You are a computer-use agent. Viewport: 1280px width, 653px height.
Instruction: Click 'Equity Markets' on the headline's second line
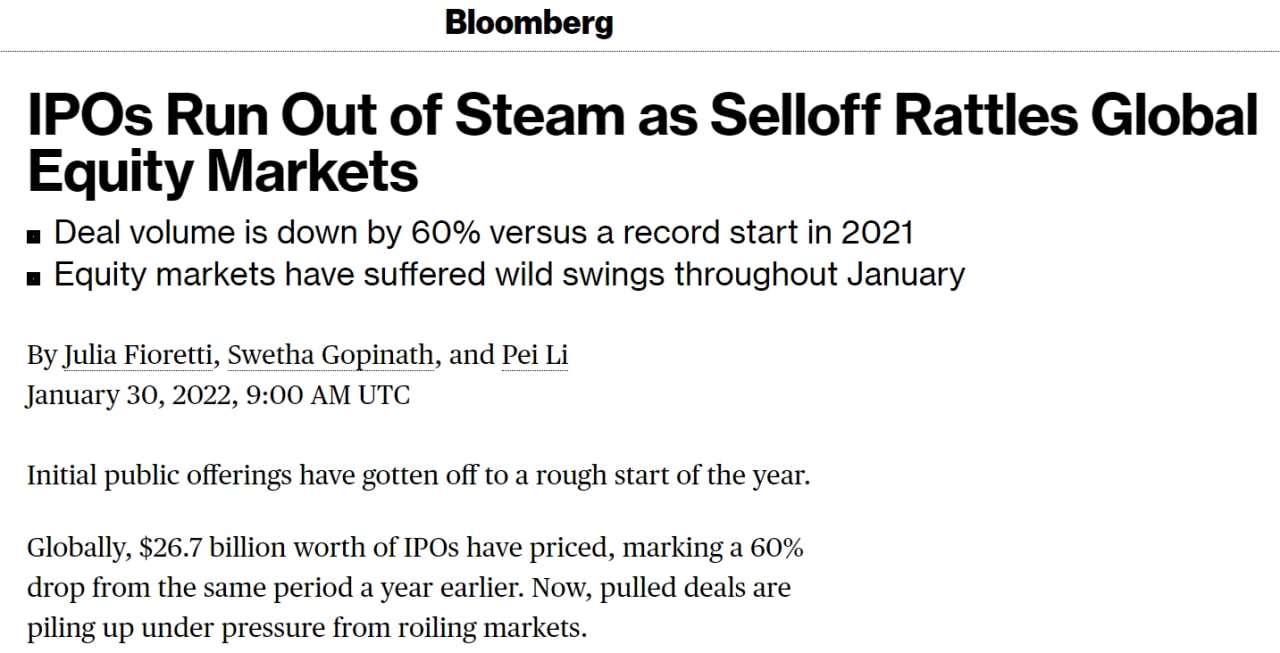[x=223, y=171]
